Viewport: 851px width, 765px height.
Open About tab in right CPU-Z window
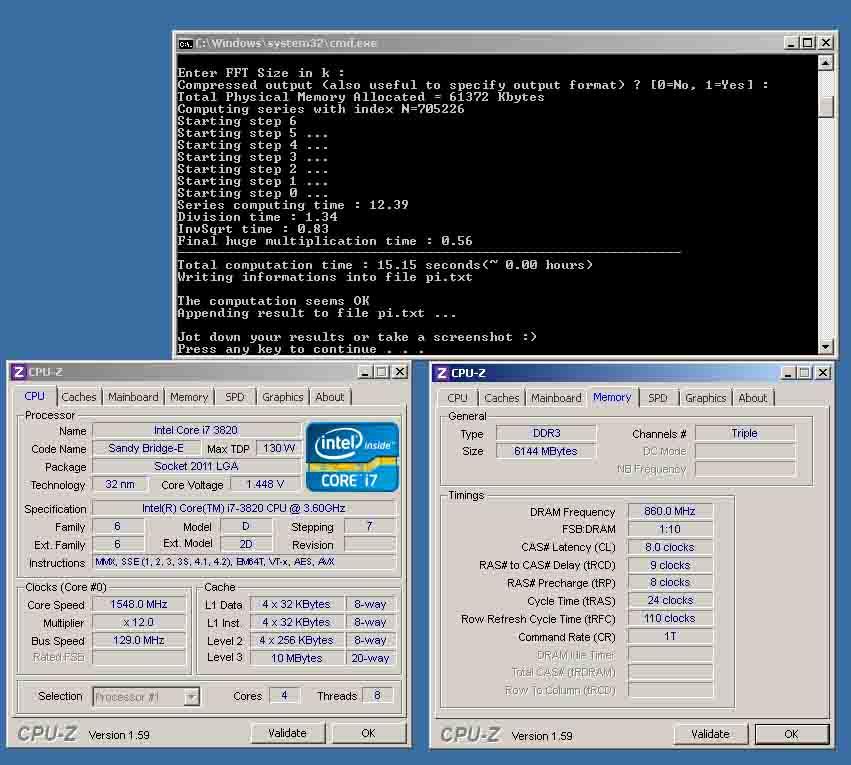pyautogui.click(x=752, y=398)
